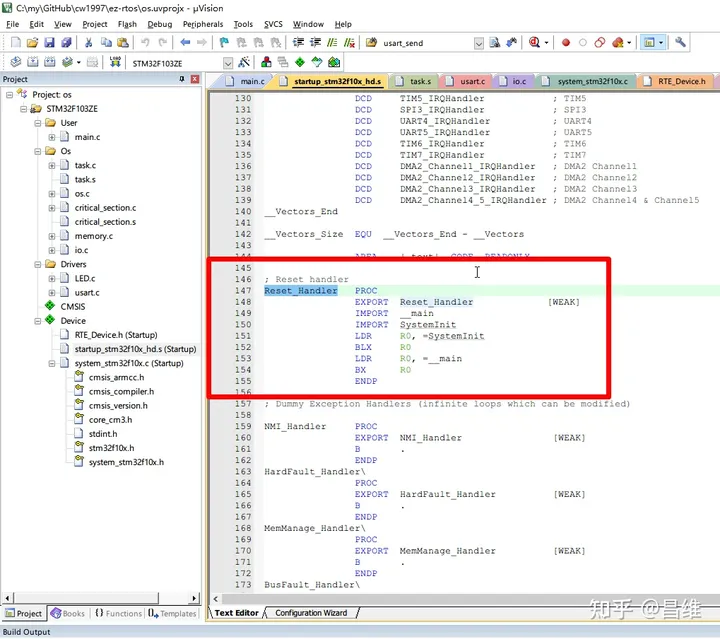Open the File menu
The width and height of the screenshot is (720, 639).
click(x=12, y=24)
